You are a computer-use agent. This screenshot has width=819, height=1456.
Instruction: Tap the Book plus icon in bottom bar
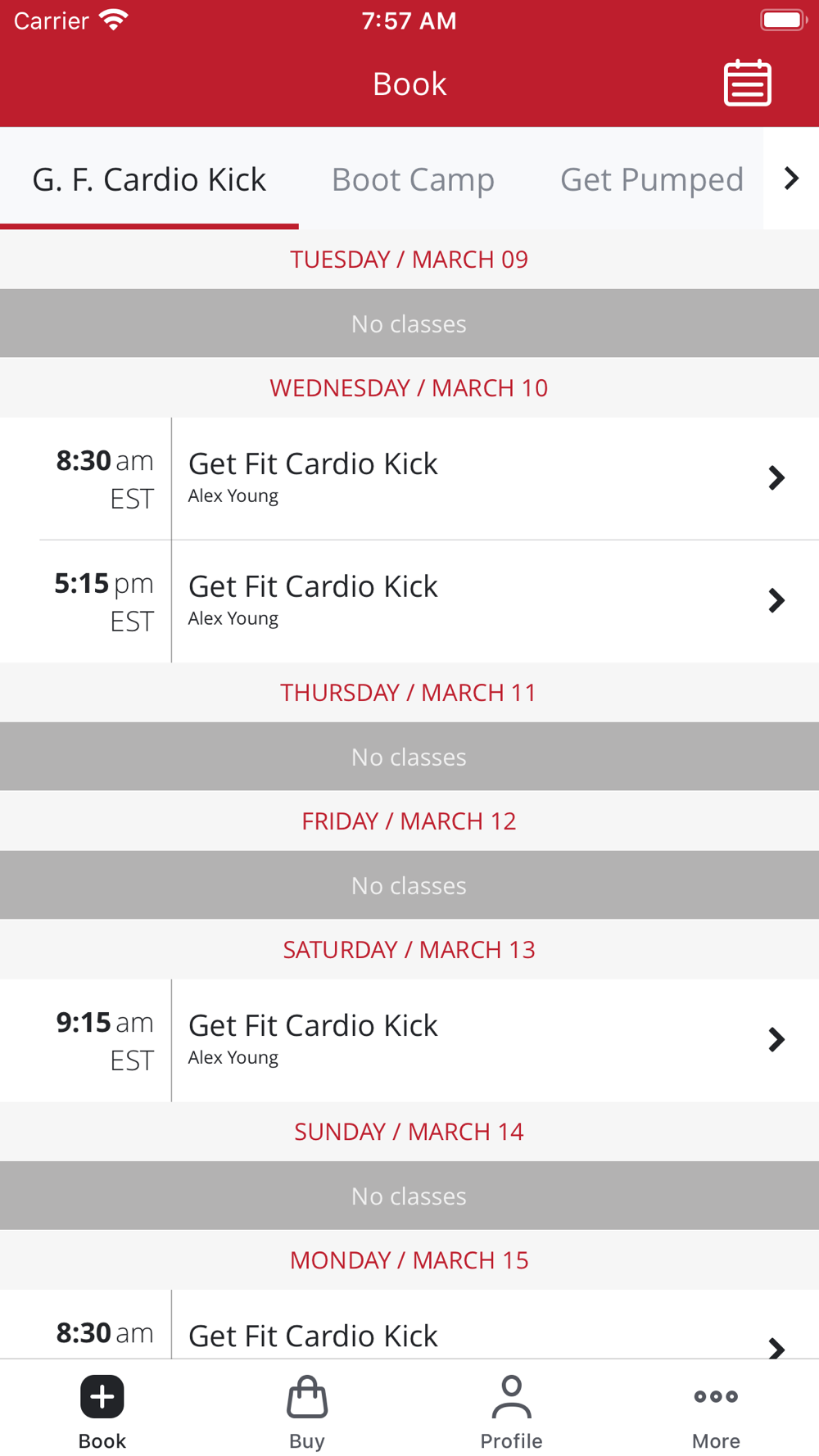(102, 1396)
